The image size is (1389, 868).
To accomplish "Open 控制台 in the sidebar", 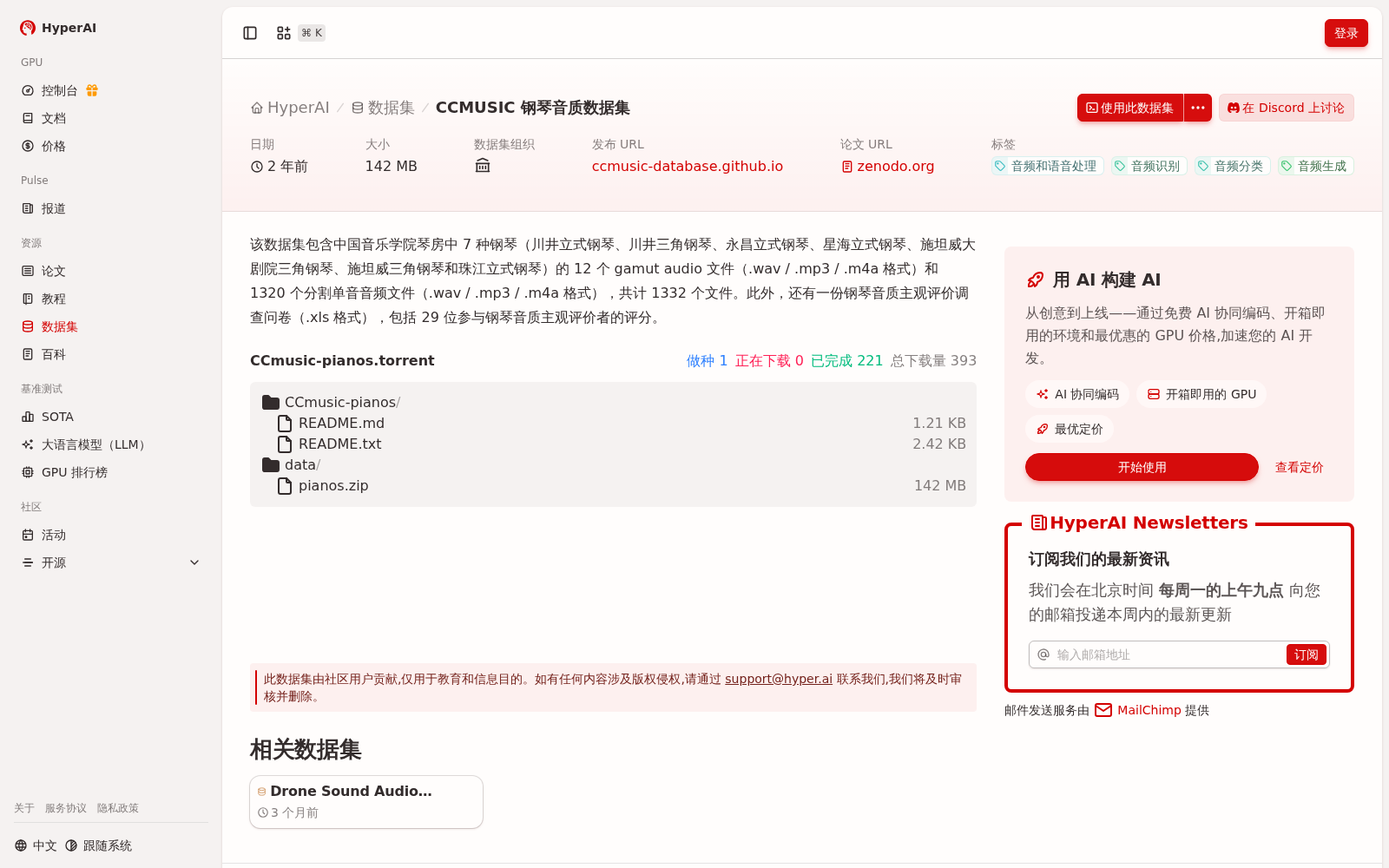I will click(x=59, y=90).
